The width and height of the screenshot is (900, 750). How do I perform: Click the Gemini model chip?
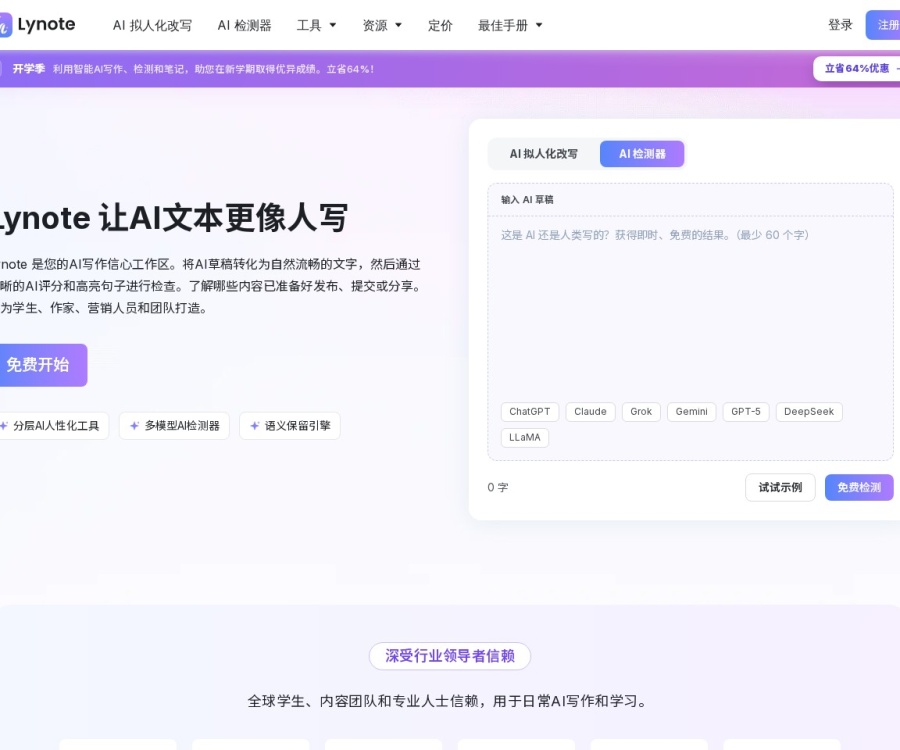[x=692, y=411]
